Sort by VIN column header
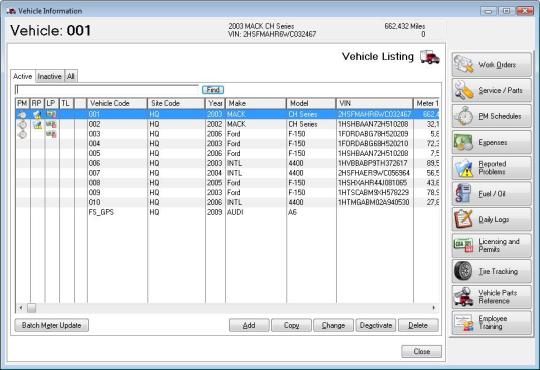 point(375,103)
